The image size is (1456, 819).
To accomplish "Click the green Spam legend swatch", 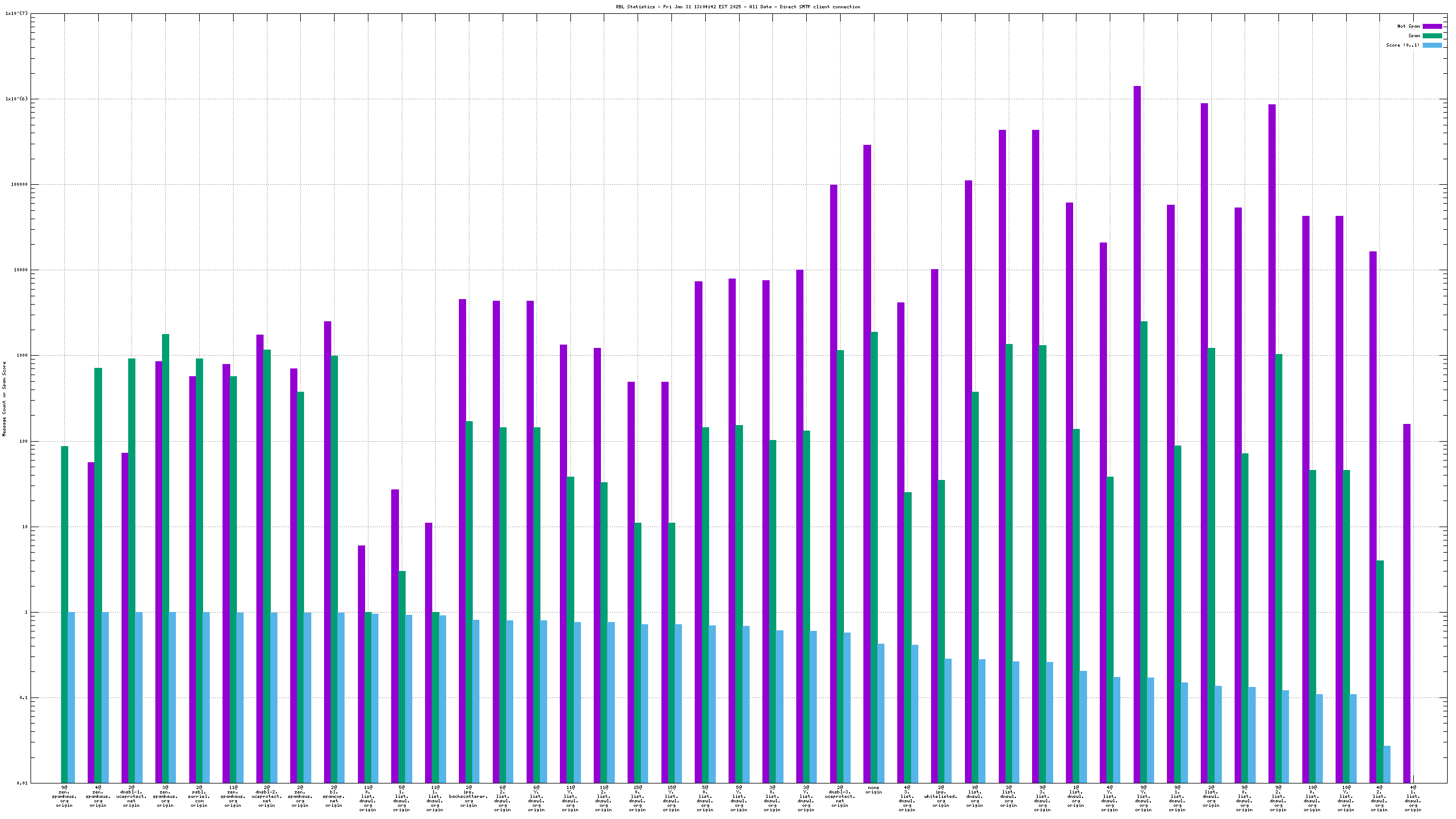I will (1432, 36).
